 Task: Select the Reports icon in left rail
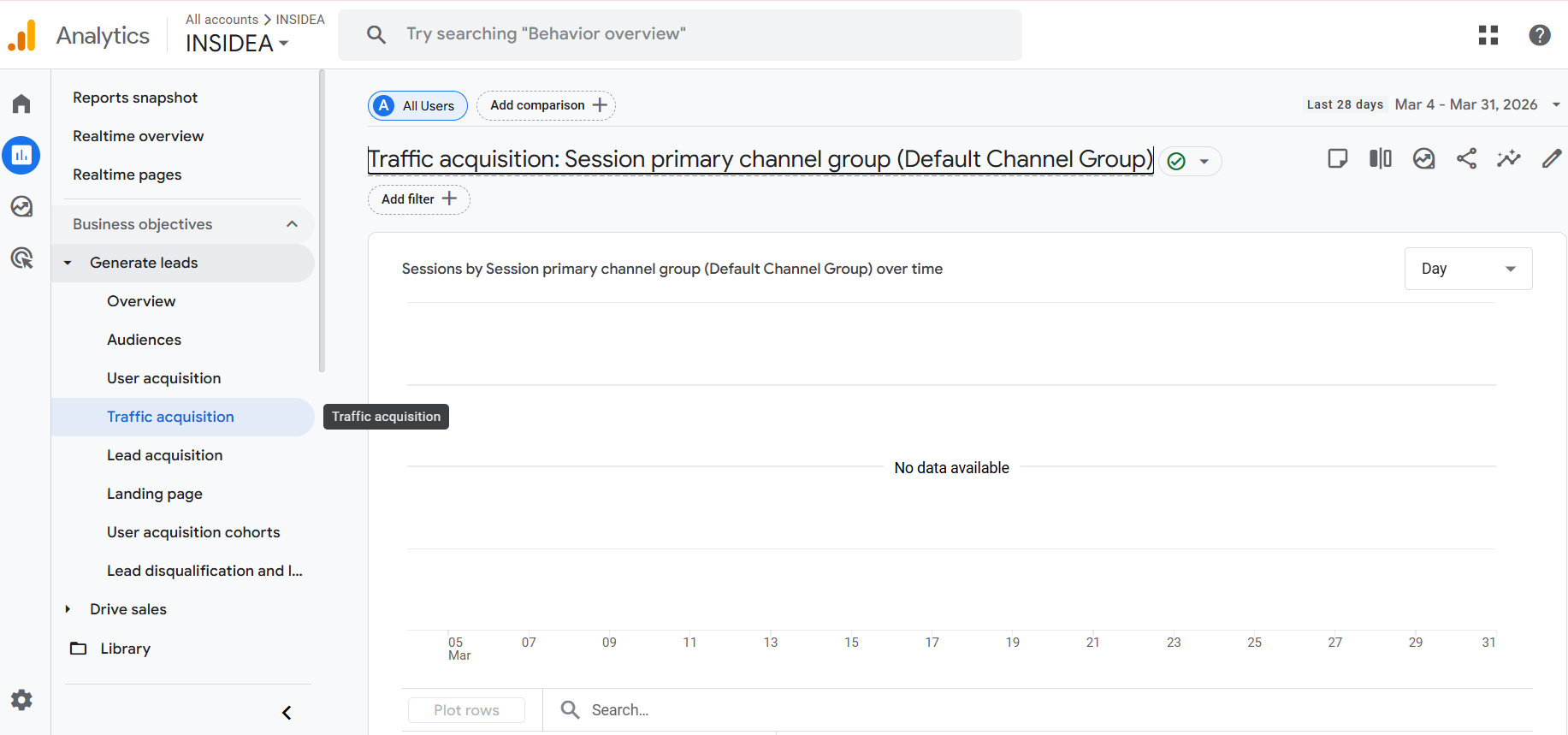[21, 155]
